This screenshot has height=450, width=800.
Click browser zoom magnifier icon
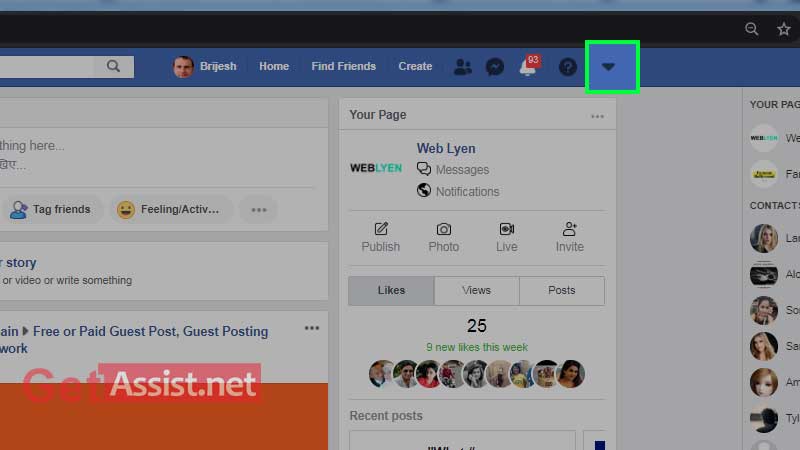pos(752,29)
